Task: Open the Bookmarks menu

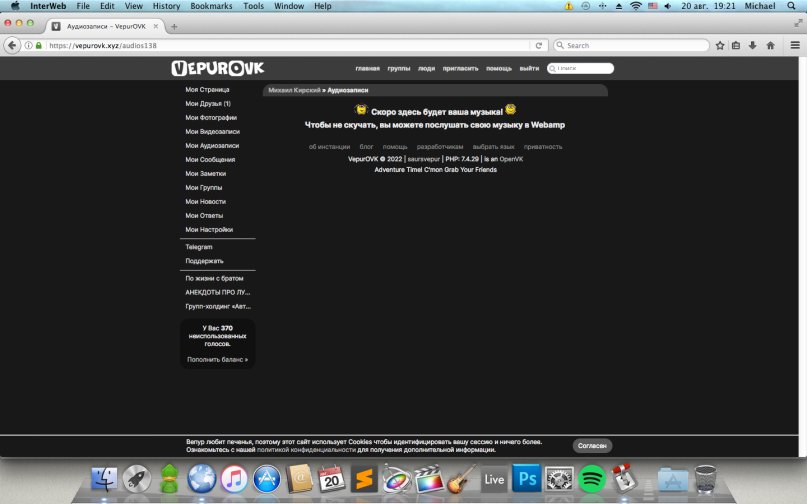Action: [x=211, y=6]
